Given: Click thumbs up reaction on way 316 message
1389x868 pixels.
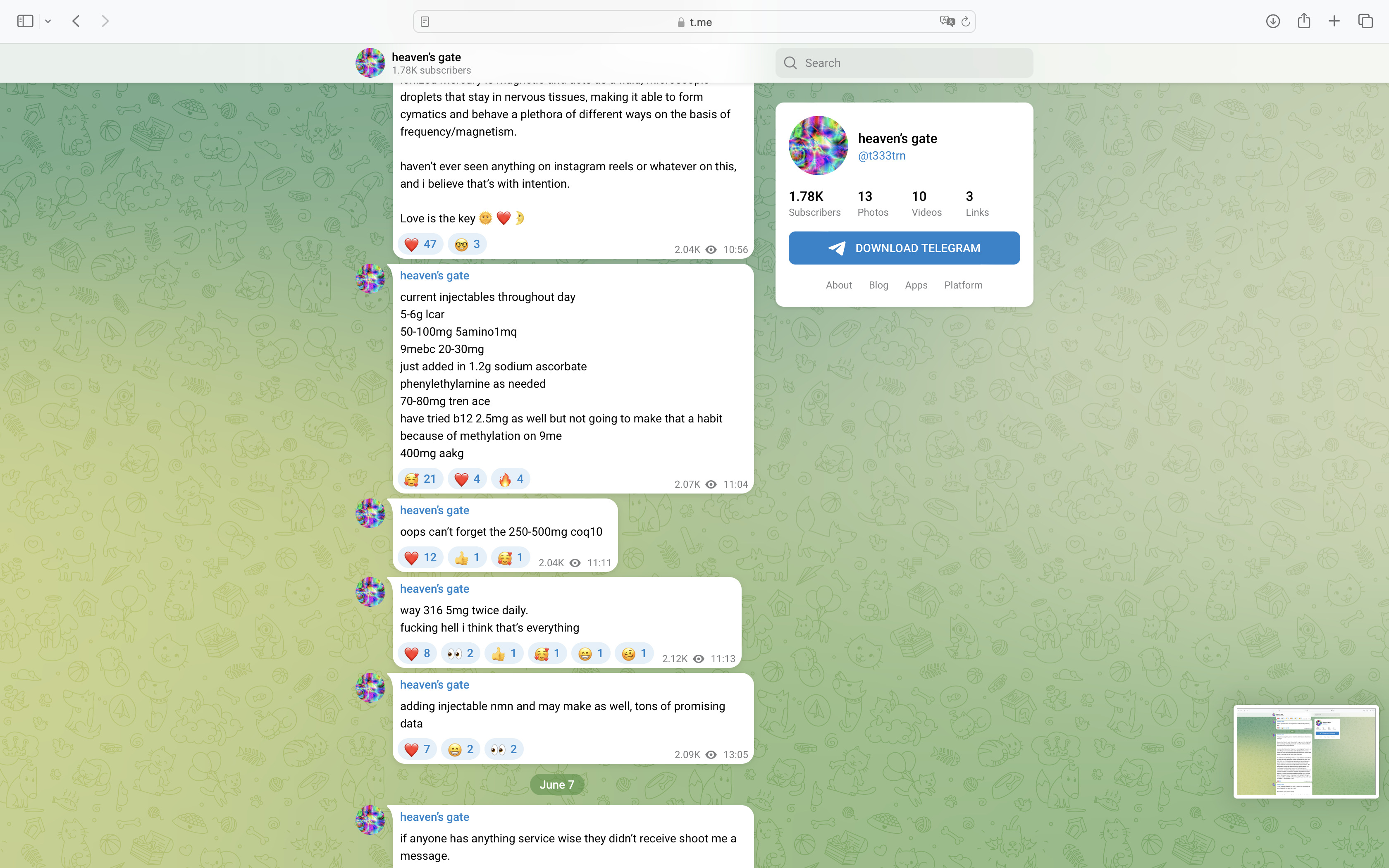Looking at the screenshot, I should [504, 654].
